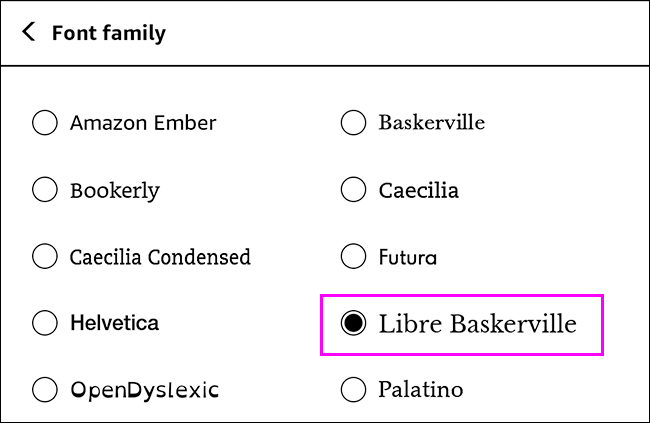Choose the Baskerville radio button
The width and height of the screenshot is (650, 423).
353,123
